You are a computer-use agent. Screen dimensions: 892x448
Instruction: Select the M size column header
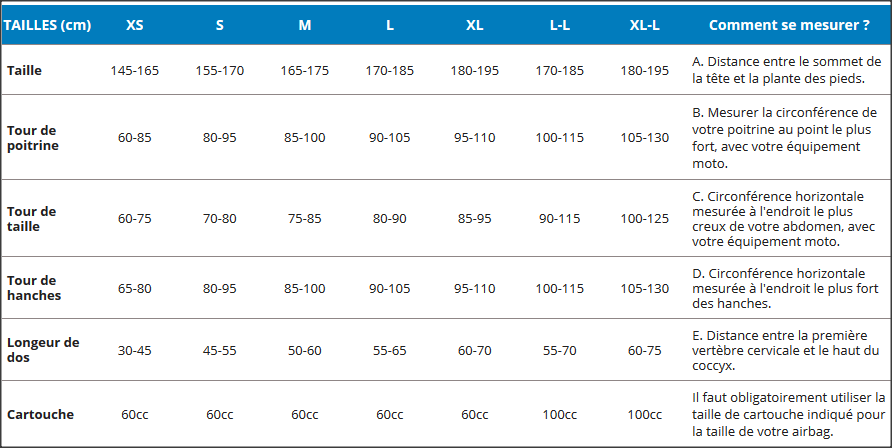[305, 26]
